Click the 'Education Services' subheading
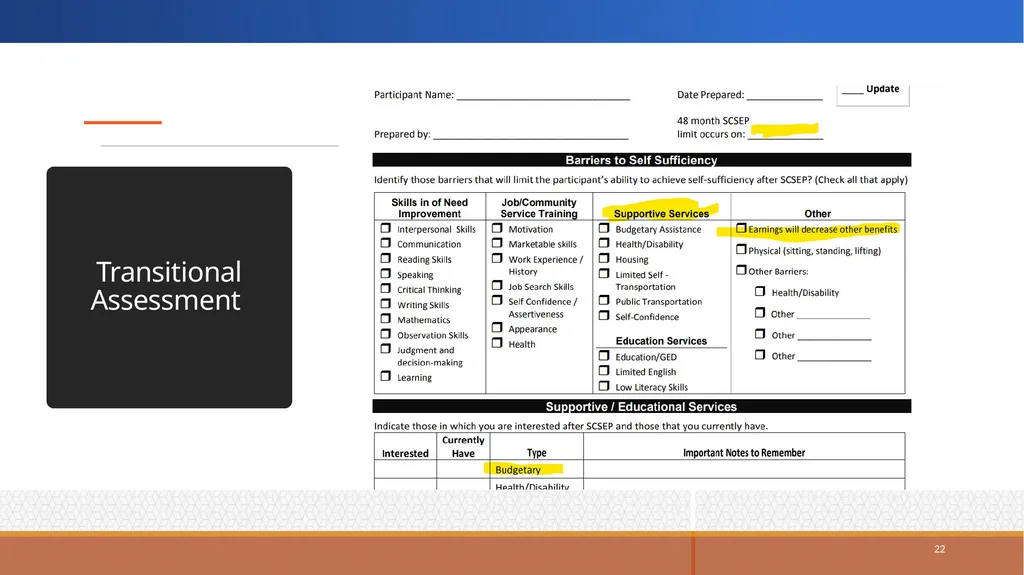Screen dimensions: 1024x575 [661, 341]
